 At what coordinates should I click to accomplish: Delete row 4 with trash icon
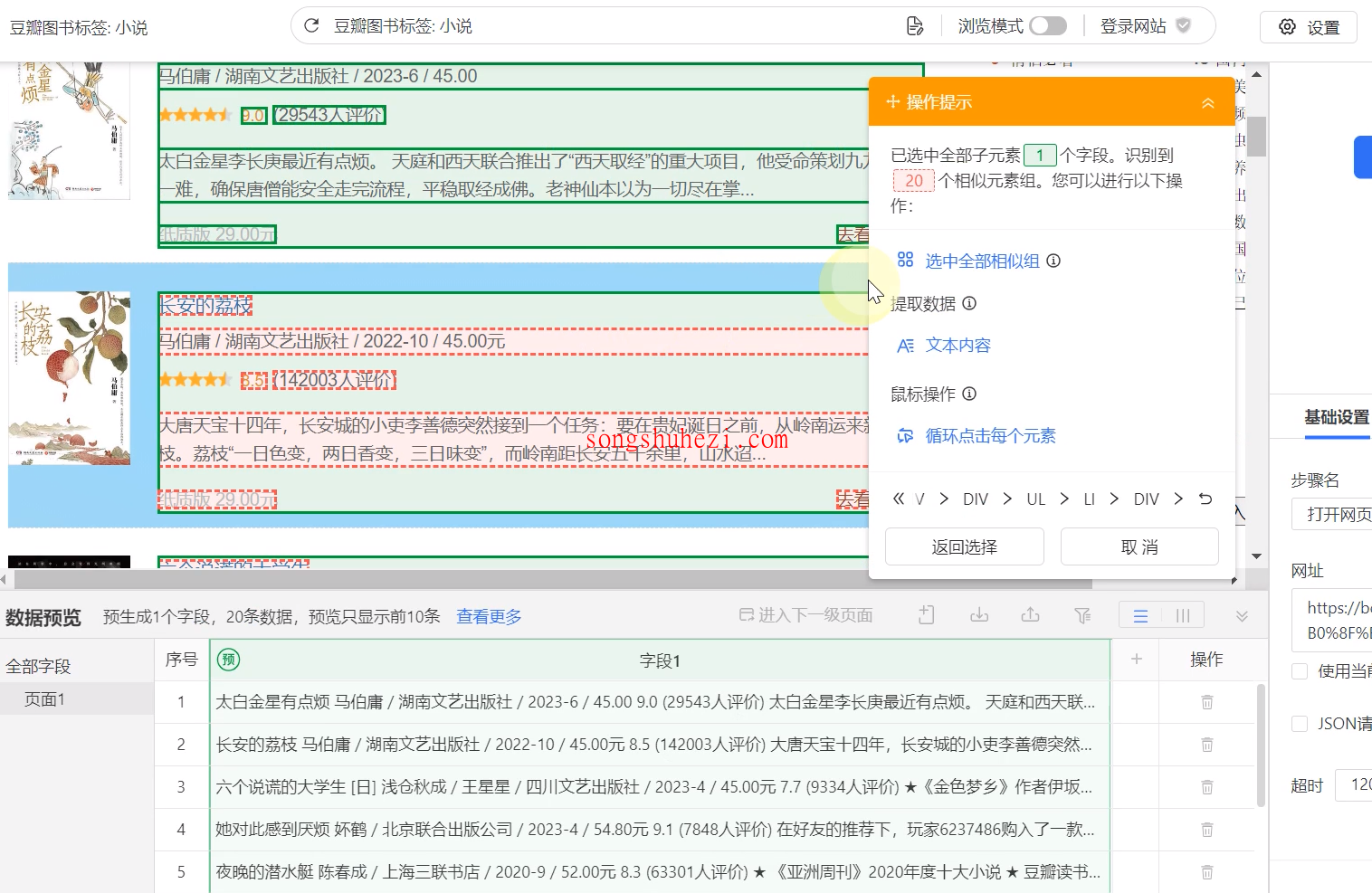(1206, 830)
